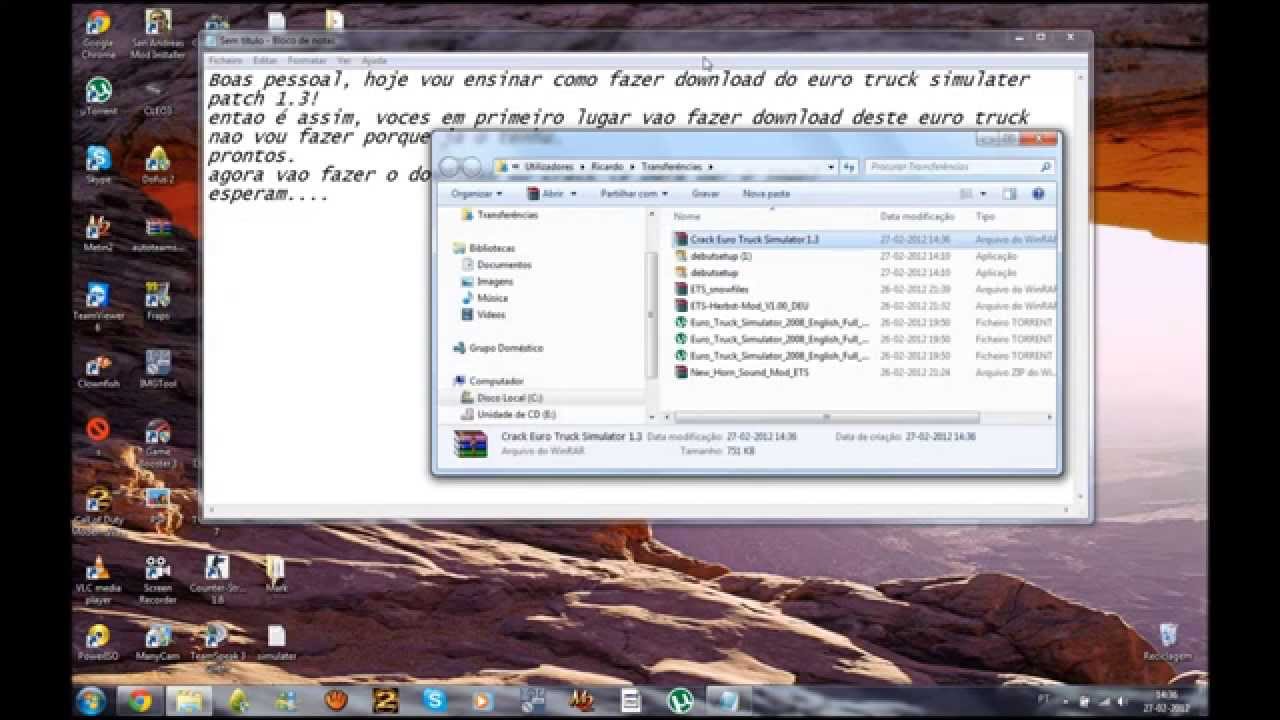Screen dimensions: 1280x720
Task: Select the Counter-Strike 1.6 desktop icon
Action: coord(216,579)
